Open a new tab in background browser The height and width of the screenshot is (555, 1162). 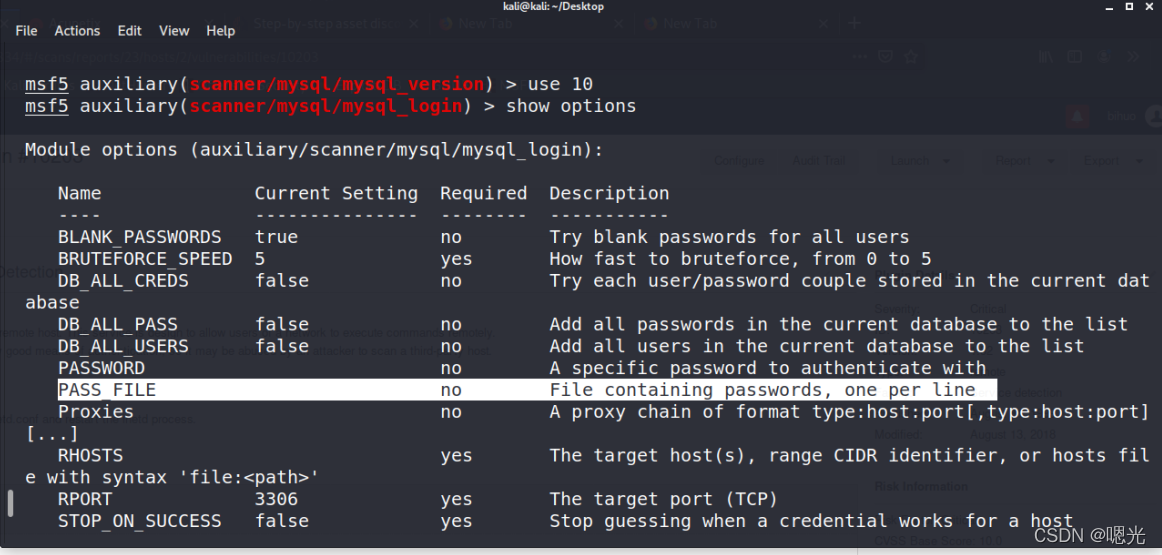click(854, 23)
